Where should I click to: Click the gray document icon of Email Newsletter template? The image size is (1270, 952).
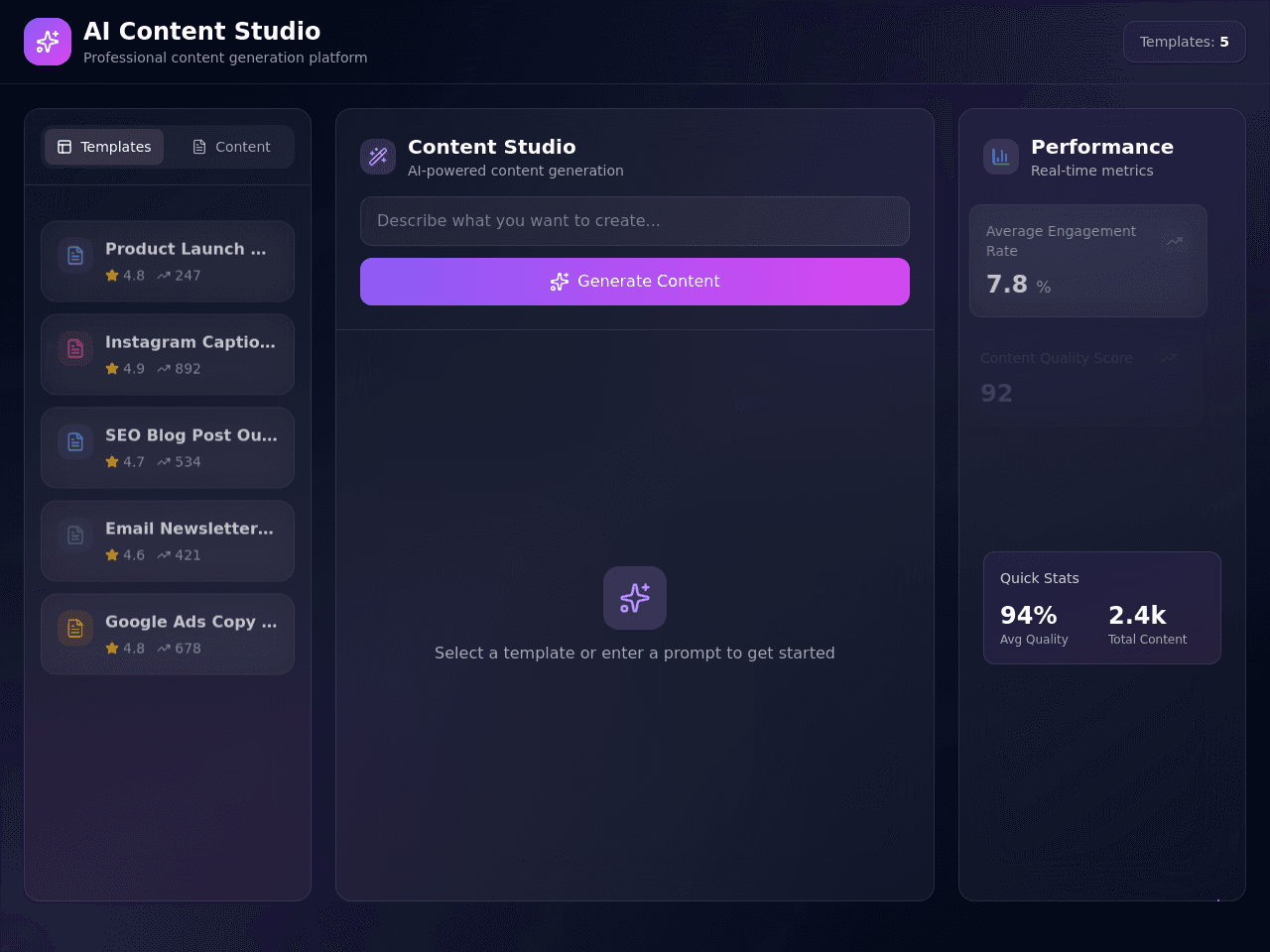pos(75,535)
